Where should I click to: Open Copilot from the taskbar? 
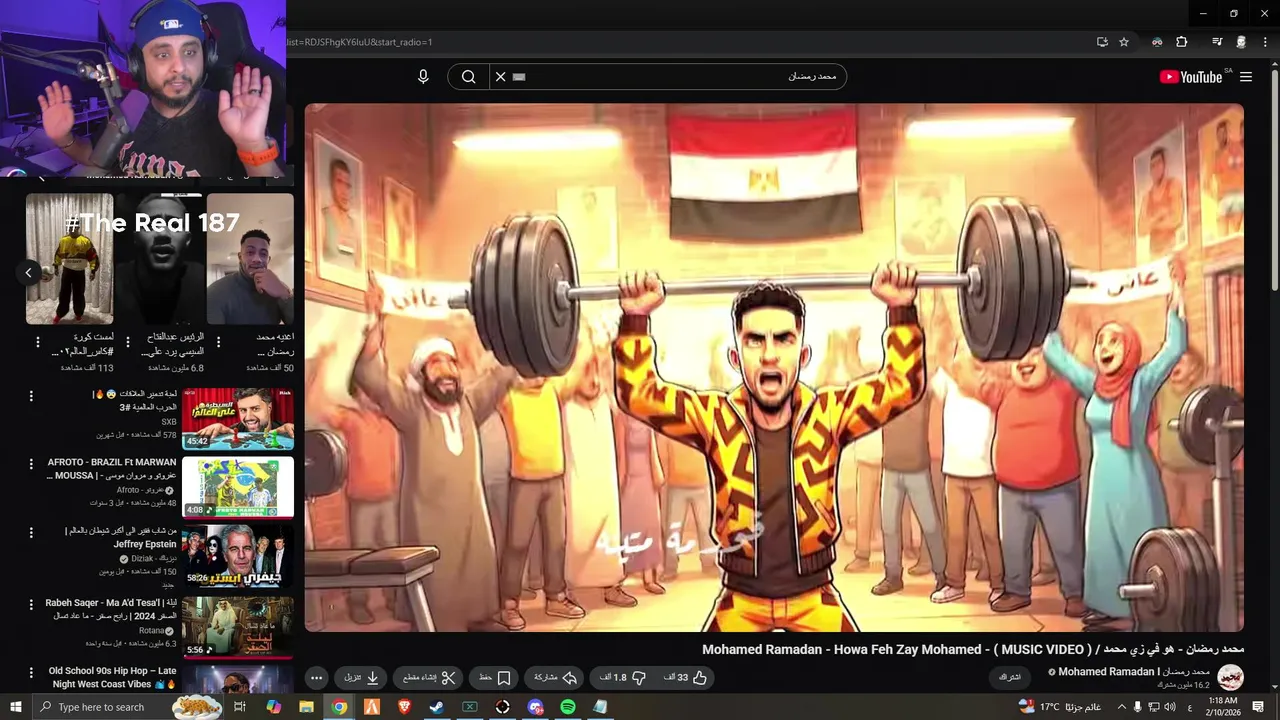pyautogui.click(x=273, y=707)
